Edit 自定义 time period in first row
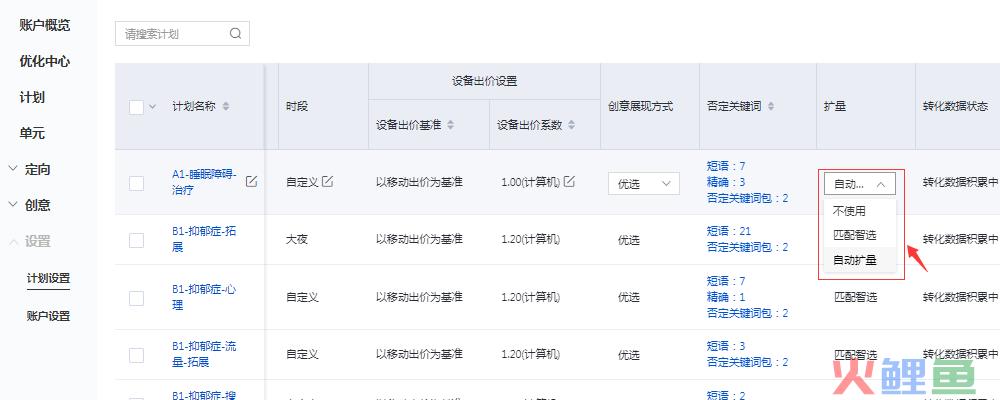Image resolution: width=1000 pixels, height=400 pixels. click(x=327, y=181)
